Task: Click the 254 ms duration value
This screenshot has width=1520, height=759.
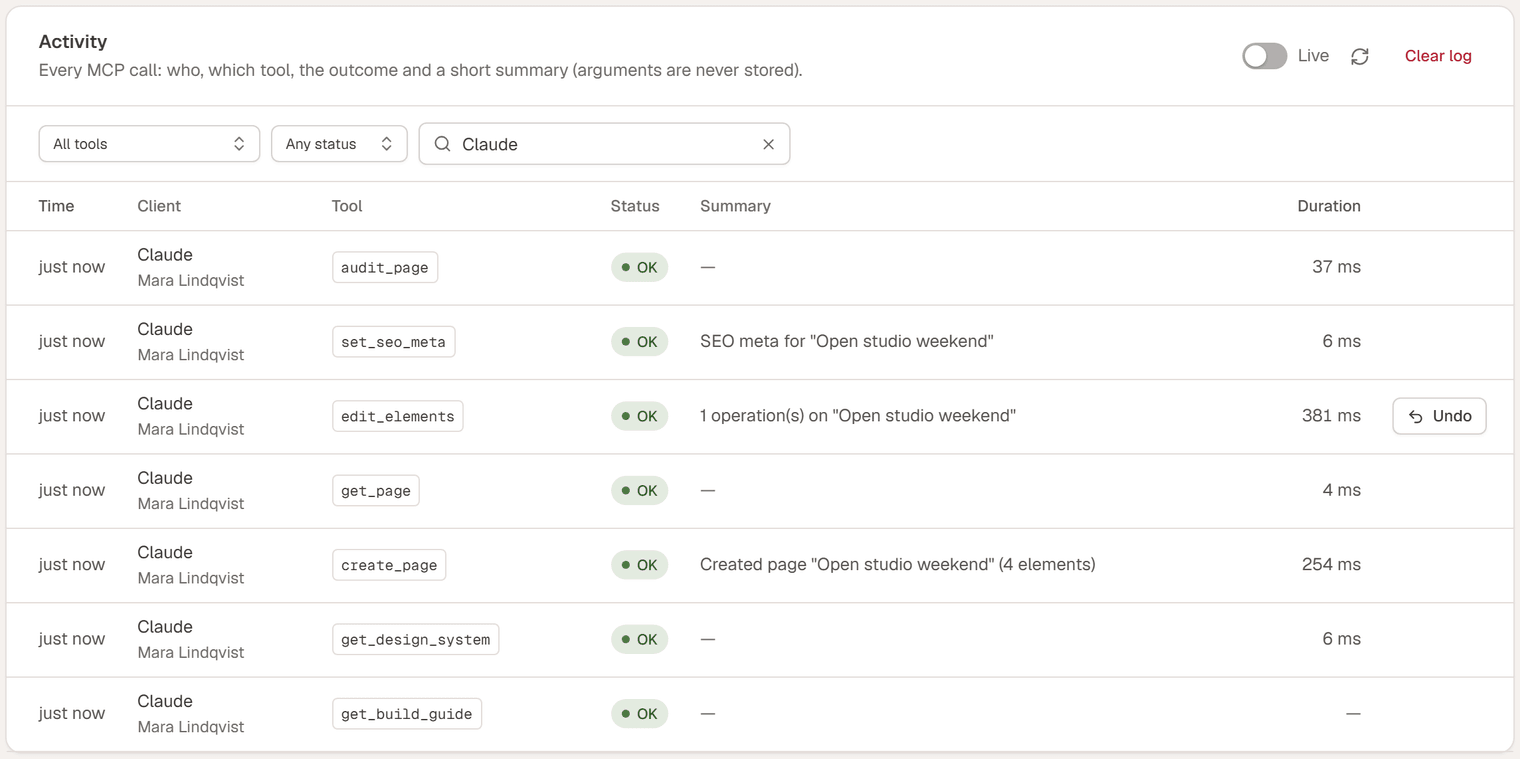Action: pos(1331,564)
